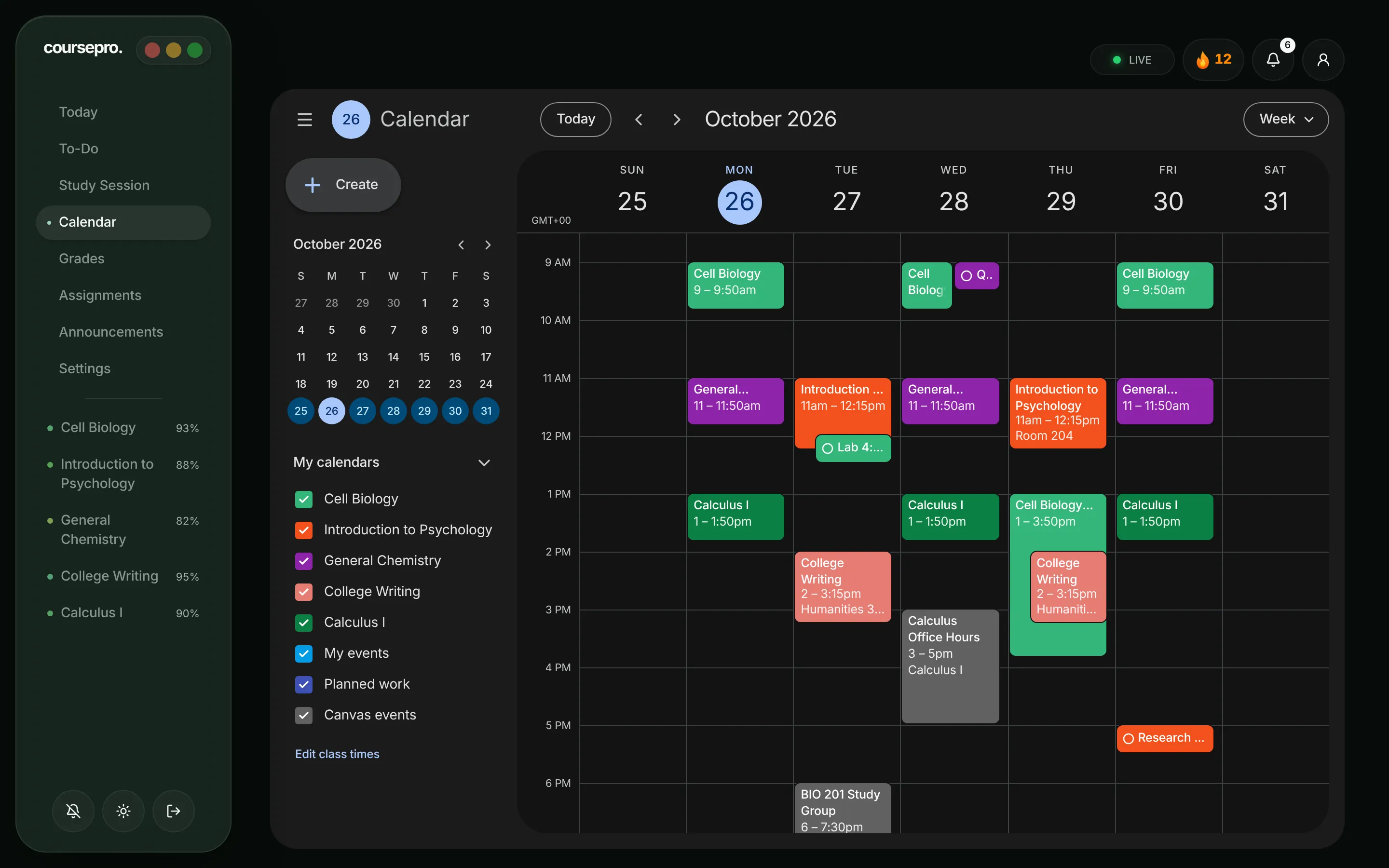
Task: Open the user profile icon
Action: point(1323,60)
